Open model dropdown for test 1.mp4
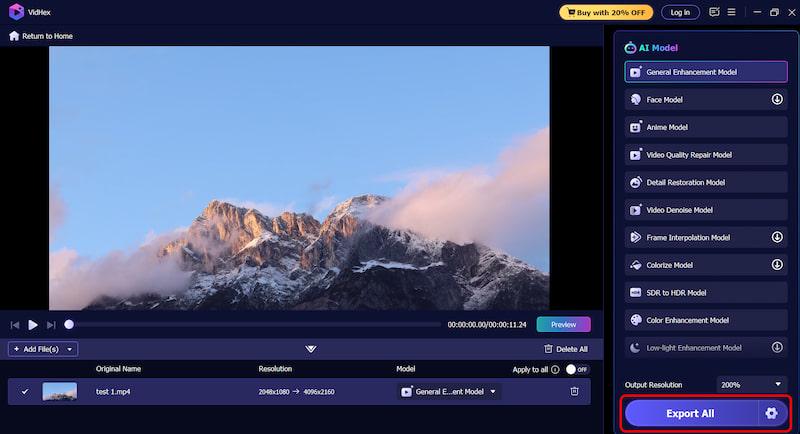This screenshot has height=434, width=800. coord(448,391)
